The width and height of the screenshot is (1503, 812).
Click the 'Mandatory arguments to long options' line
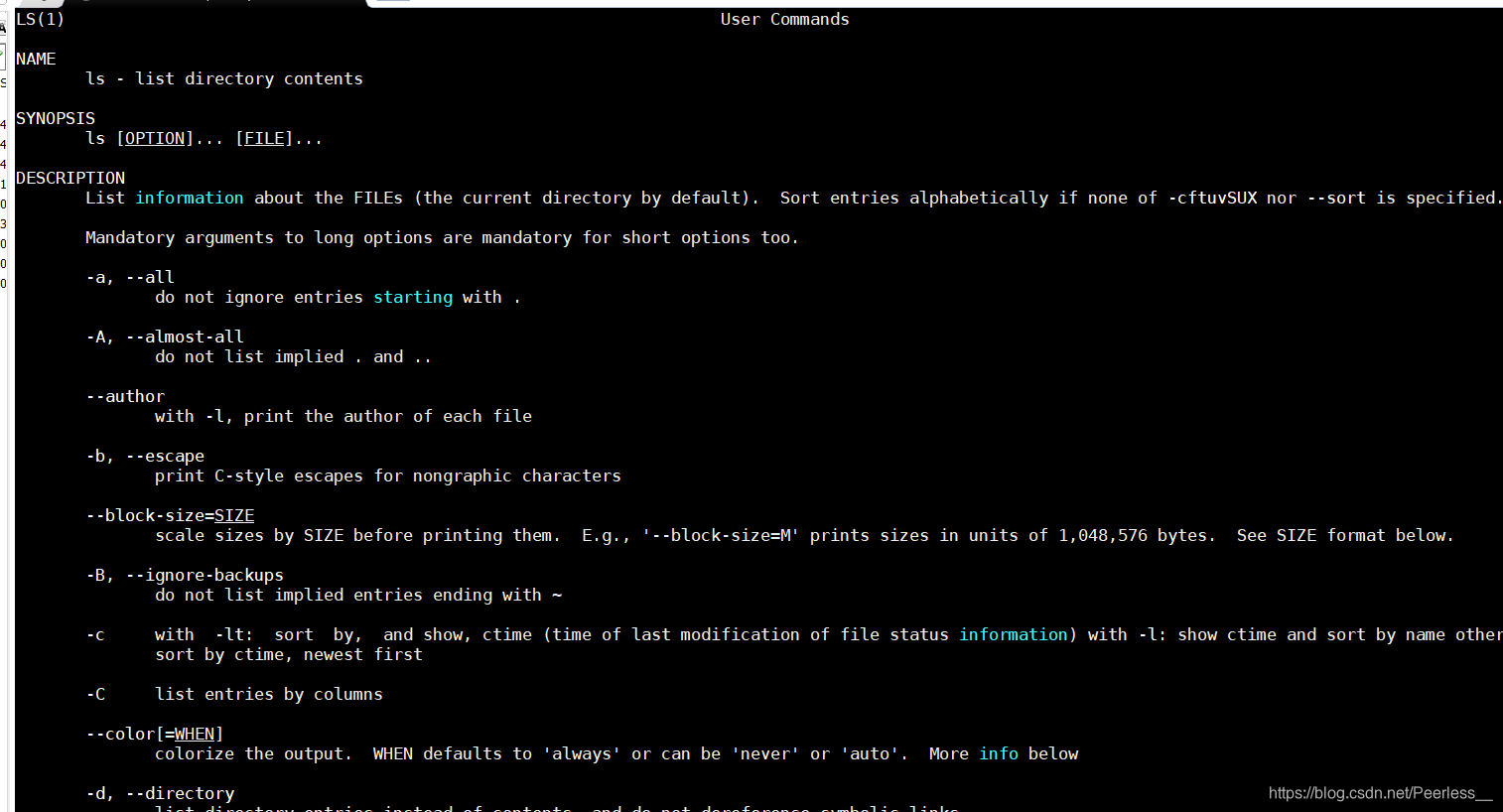pos(442,237)
